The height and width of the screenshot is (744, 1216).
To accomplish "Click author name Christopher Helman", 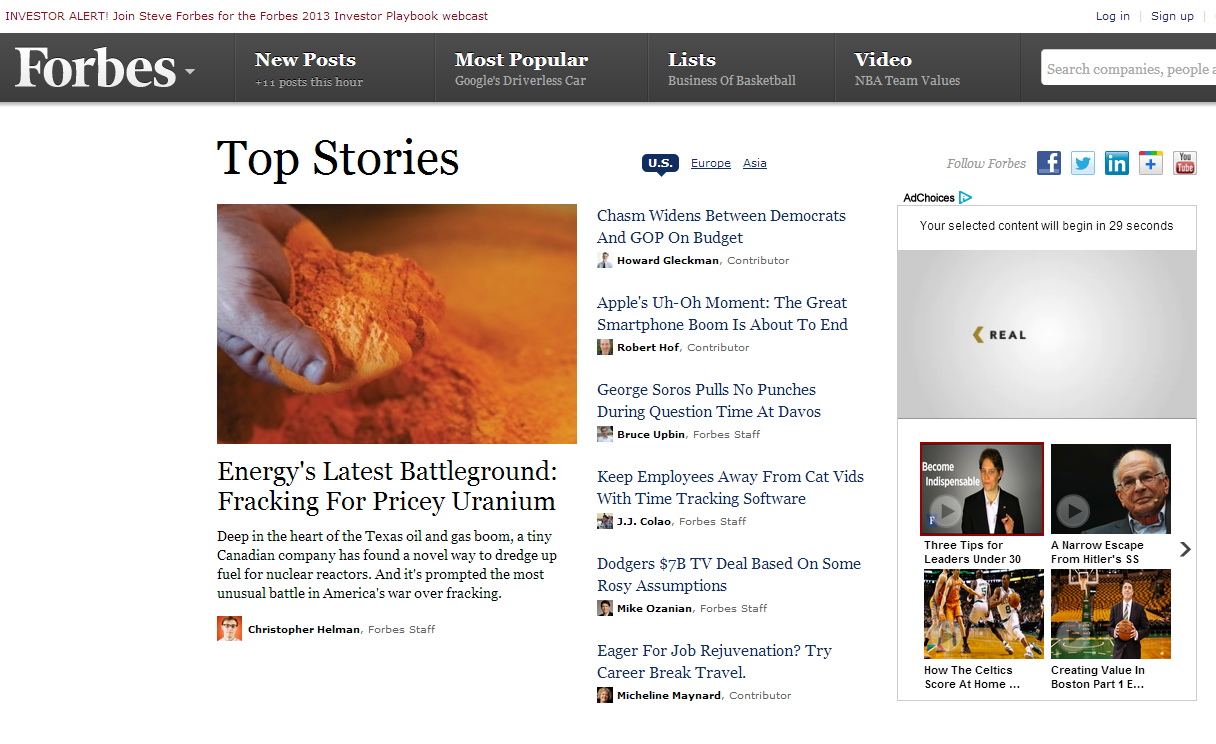I will point(304,629).
